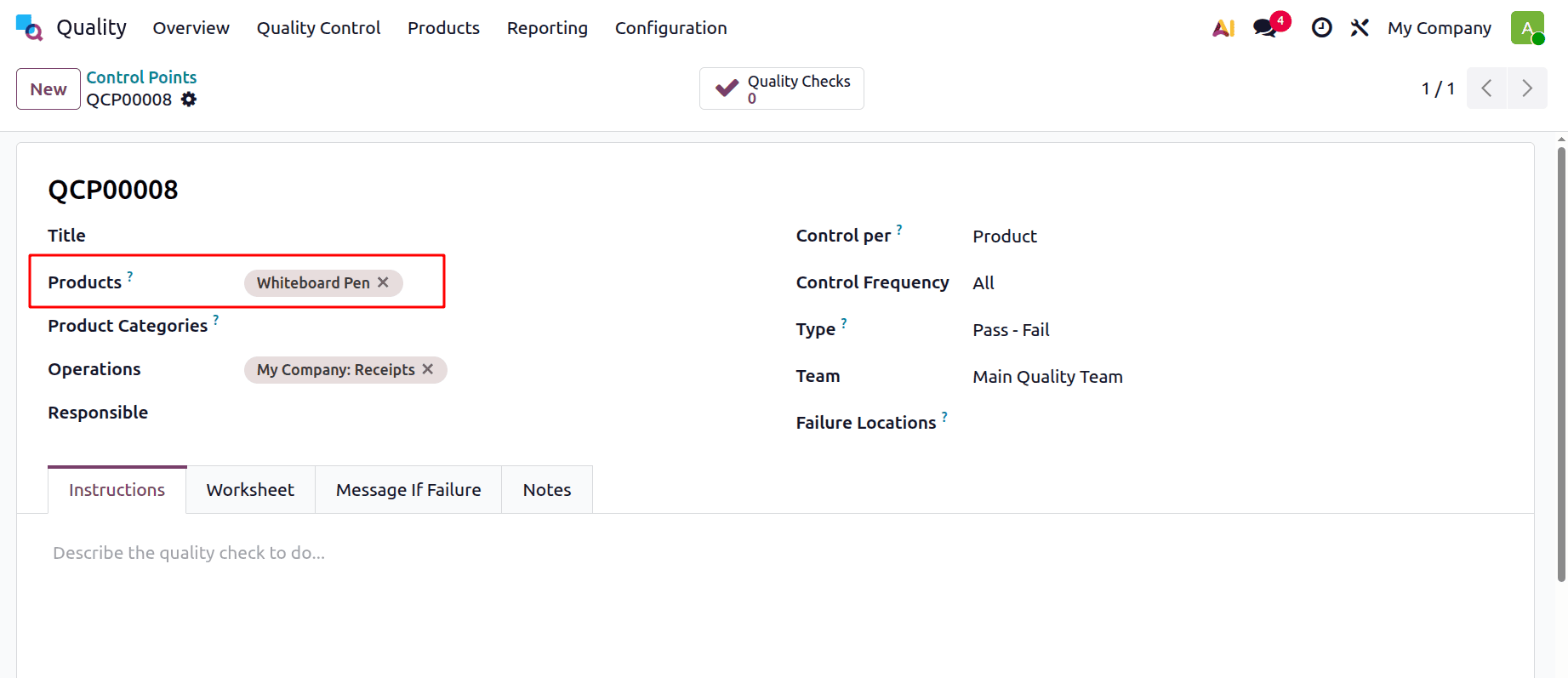
Task: Open the Overview menu
Action: point(191,28)
